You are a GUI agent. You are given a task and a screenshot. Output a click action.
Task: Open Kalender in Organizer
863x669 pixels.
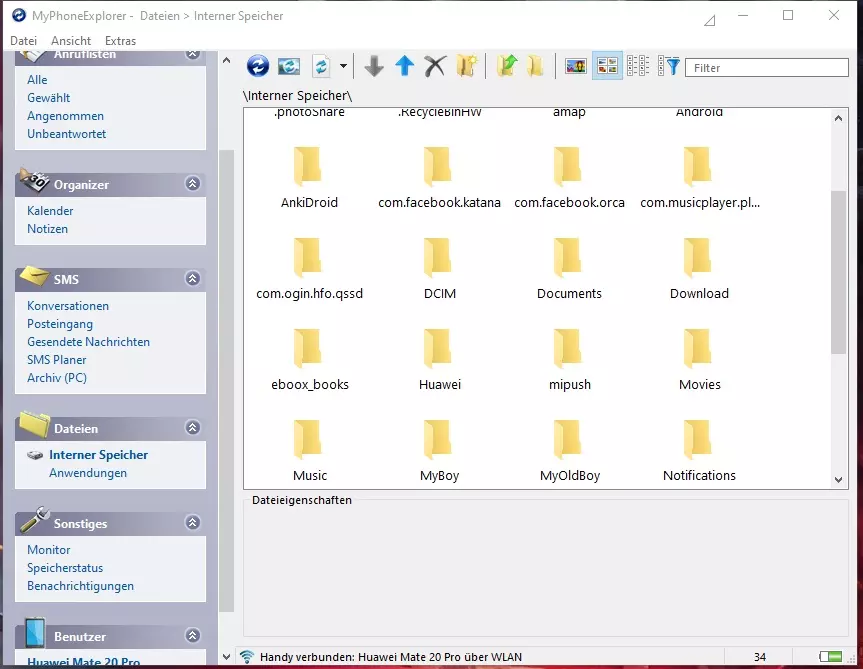50,211
